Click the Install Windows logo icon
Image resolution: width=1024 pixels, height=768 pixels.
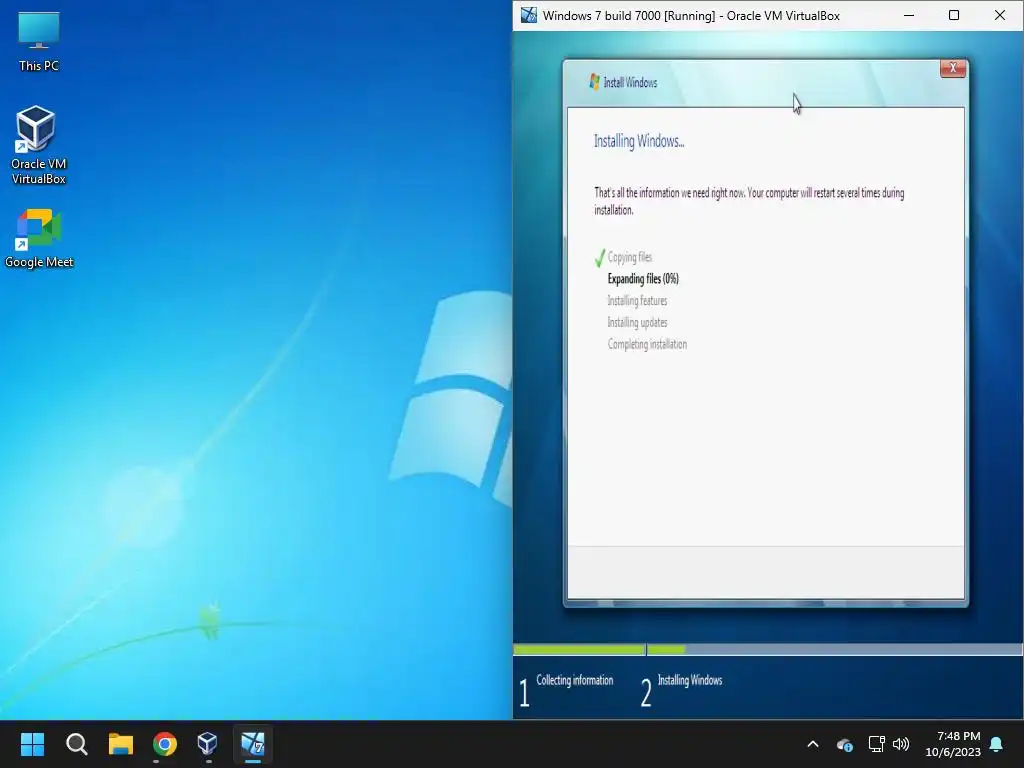594,82
